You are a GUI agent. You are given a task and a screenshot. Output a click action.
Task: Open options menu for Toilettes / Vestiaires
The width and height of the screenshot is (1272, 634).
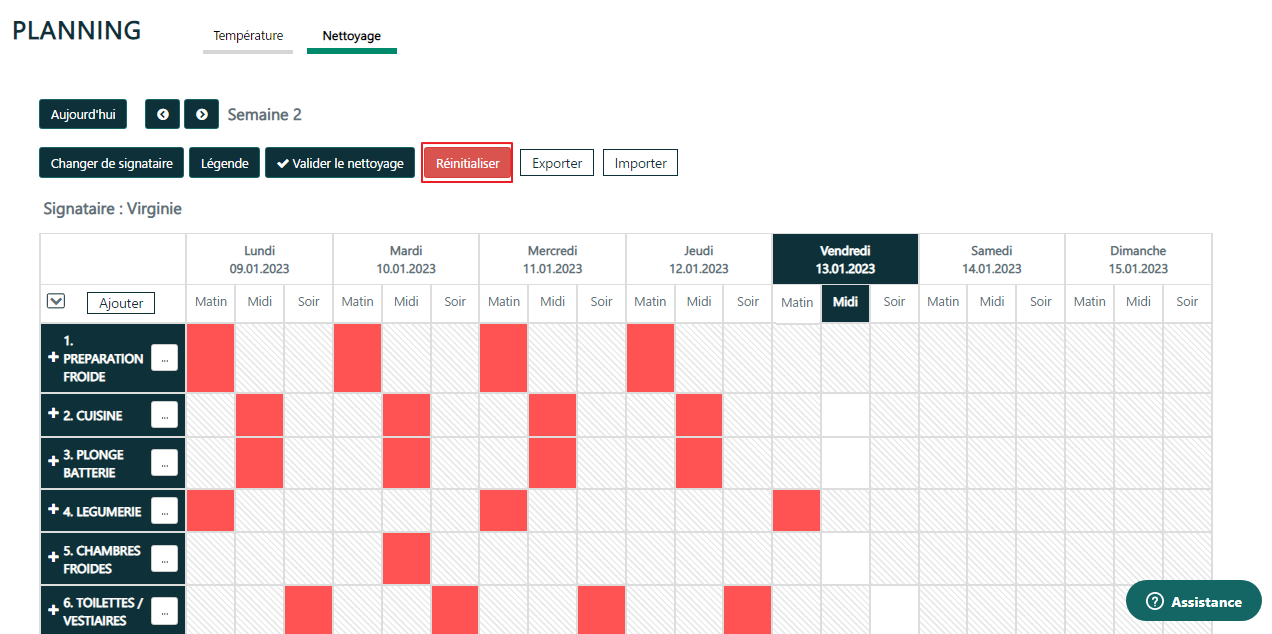point(164,610)
